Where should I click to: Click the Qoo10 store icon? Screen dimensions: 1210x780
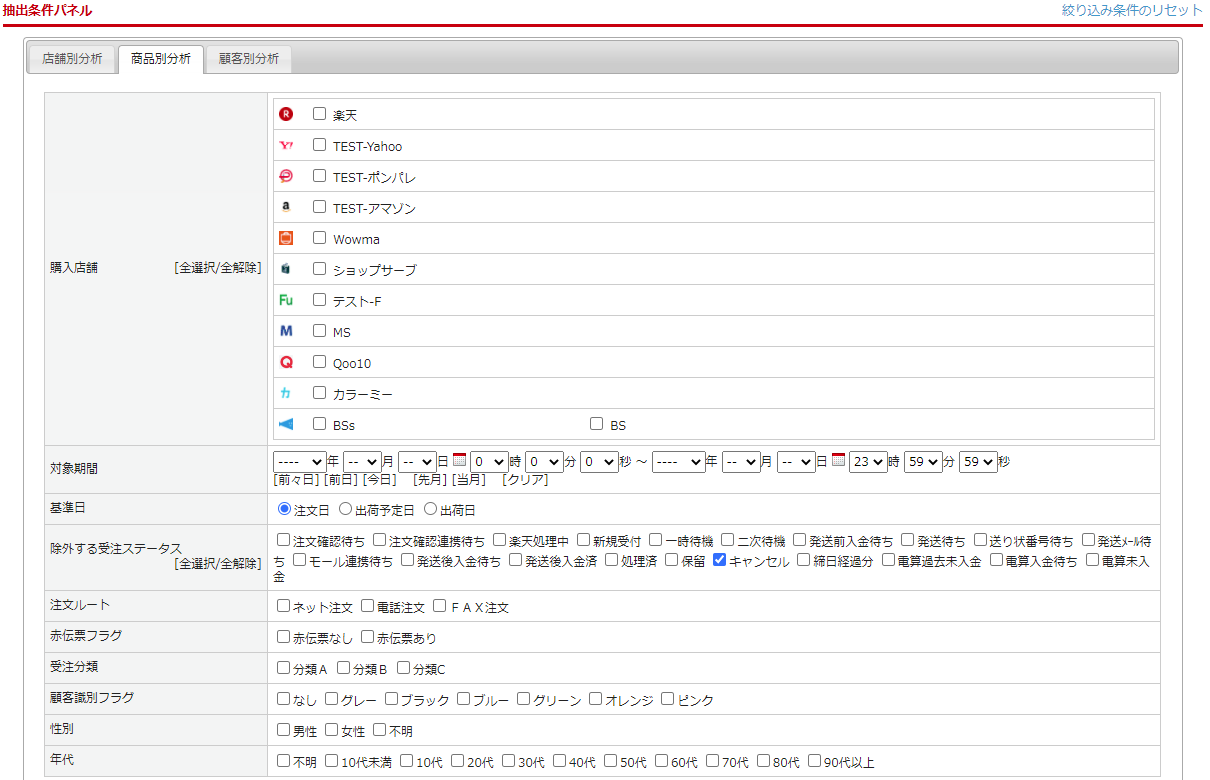(286, 362)
